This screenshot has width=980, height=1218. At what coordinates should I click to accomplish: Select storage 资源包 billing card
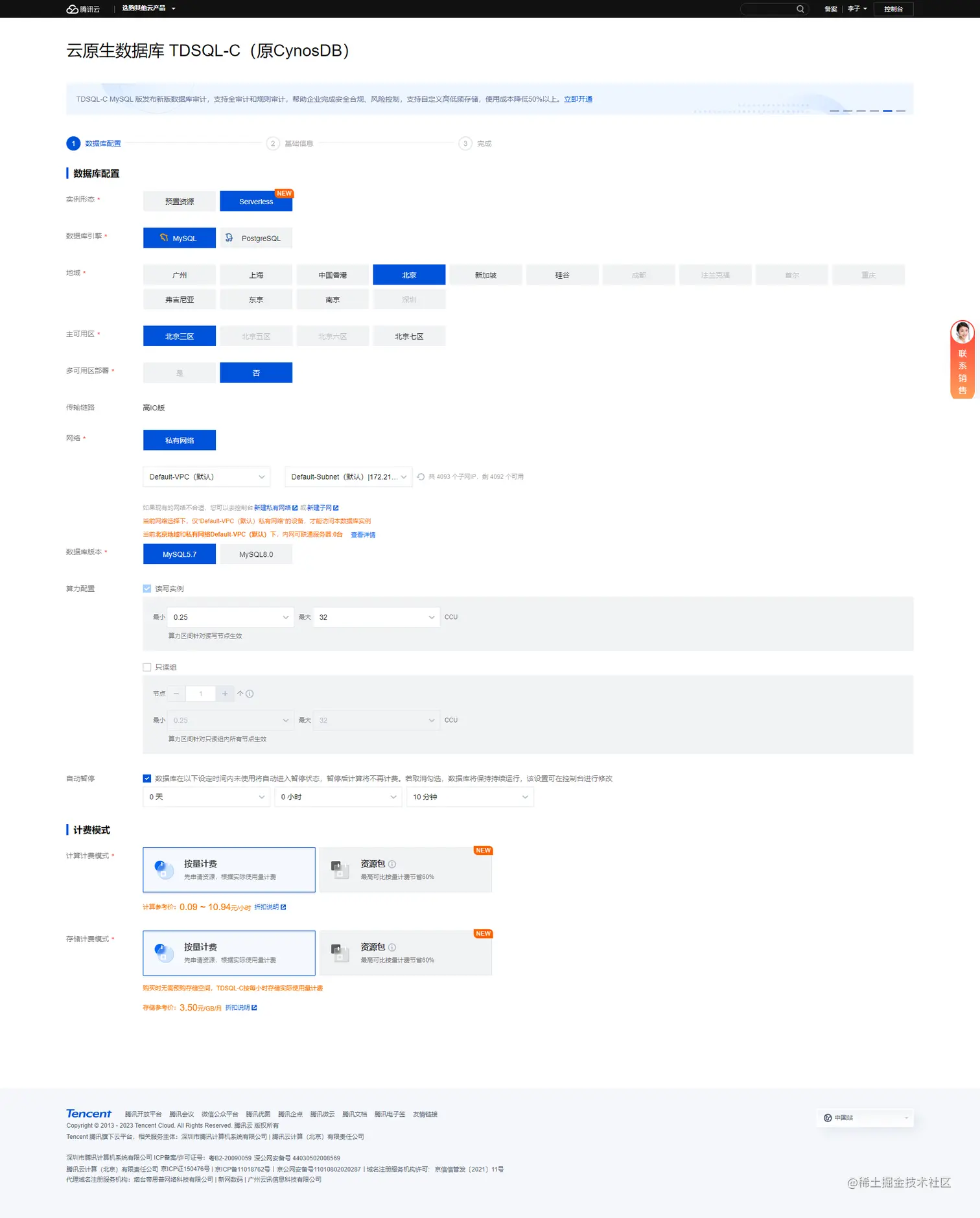point(406,953)
